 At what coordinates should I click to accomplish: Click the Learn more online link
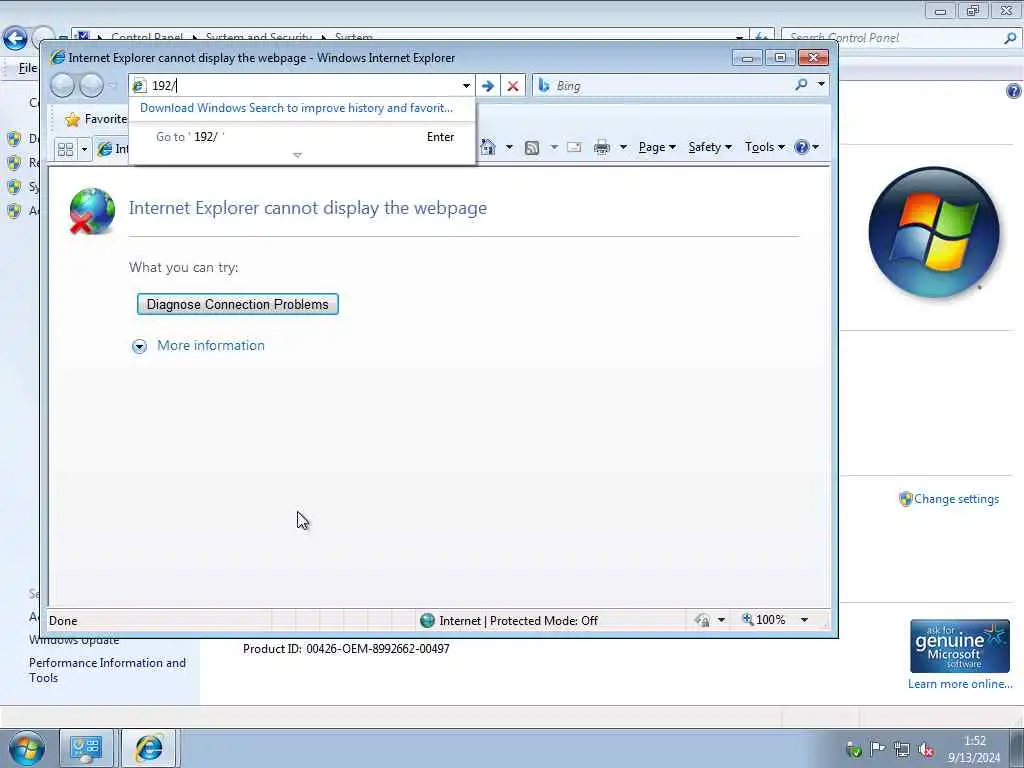coord(960,684)
